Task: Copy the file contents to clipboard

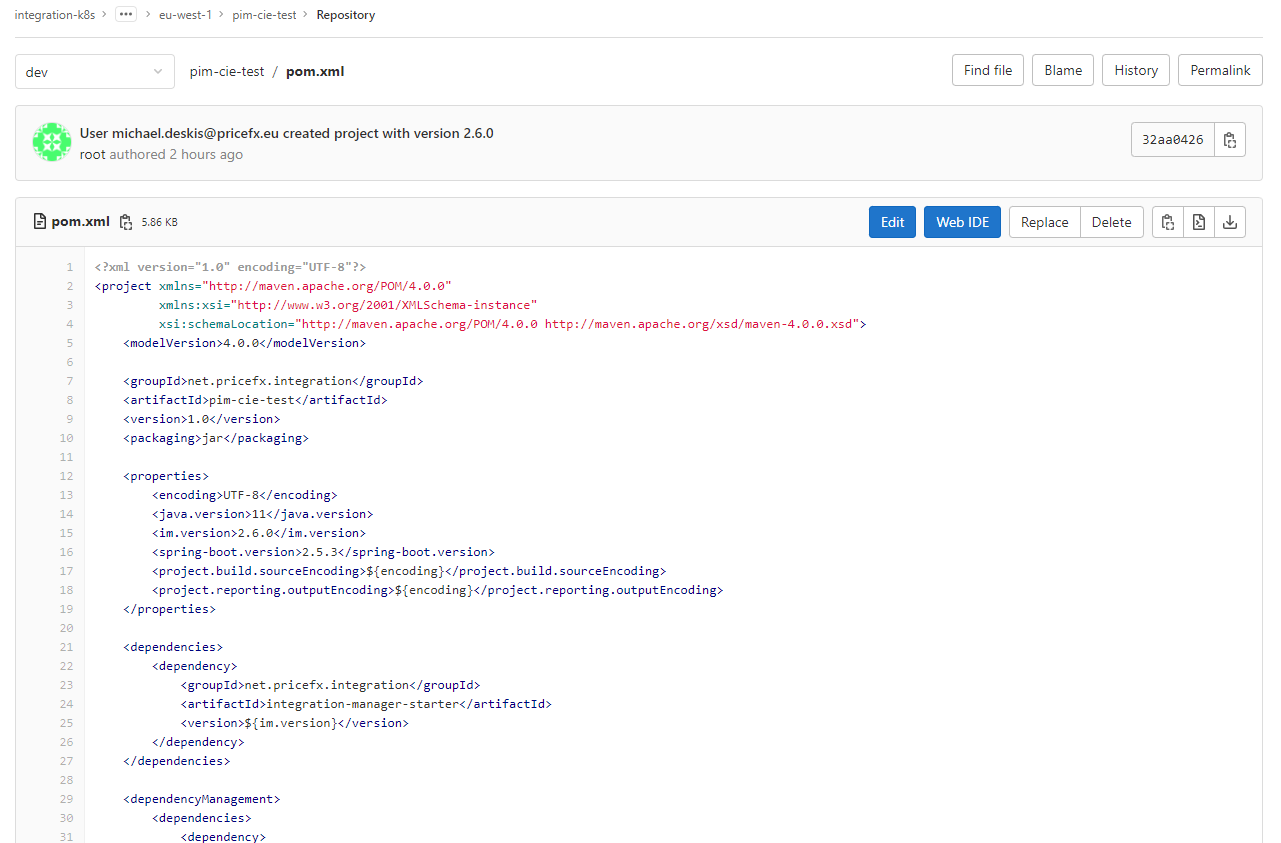Action: point(1167,222)
